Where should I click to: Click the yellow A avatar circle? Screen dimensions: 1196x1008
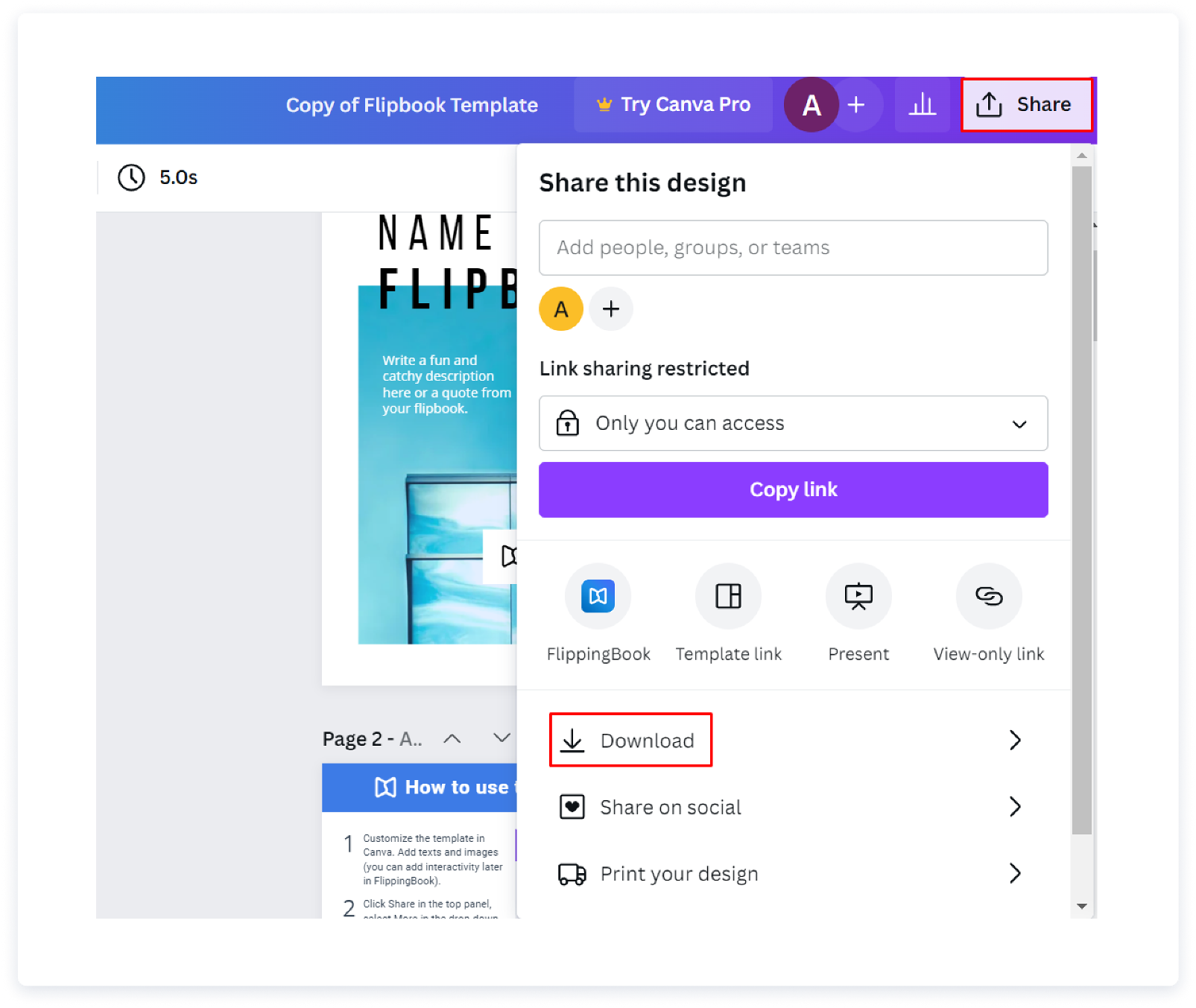pyautogui.click(x=560, y=308)
